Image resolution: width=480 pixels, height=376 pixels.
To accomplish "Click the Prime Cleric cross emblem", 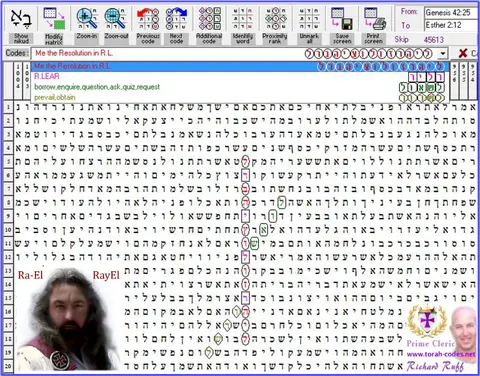I will coord(427,321).
